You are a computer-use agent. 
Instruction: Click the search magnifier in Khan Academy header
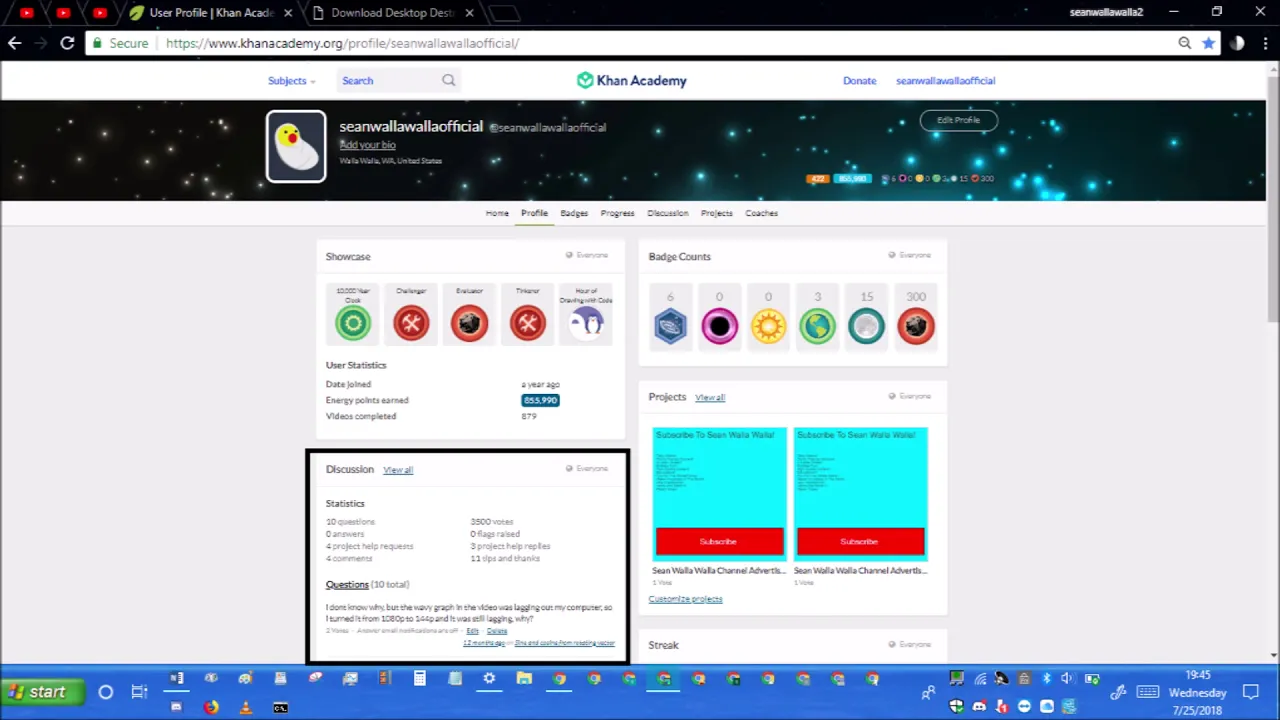click(x=448, y=80)
